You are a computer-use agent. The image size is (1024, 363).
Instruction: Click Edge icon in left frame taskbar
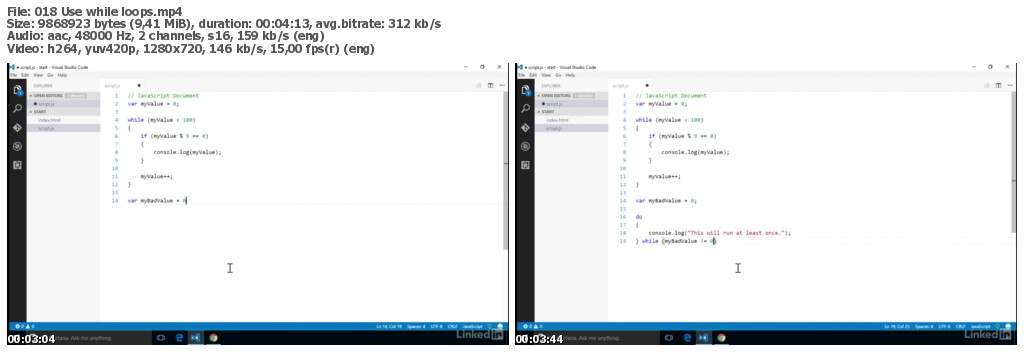click(x=179, y=338)
